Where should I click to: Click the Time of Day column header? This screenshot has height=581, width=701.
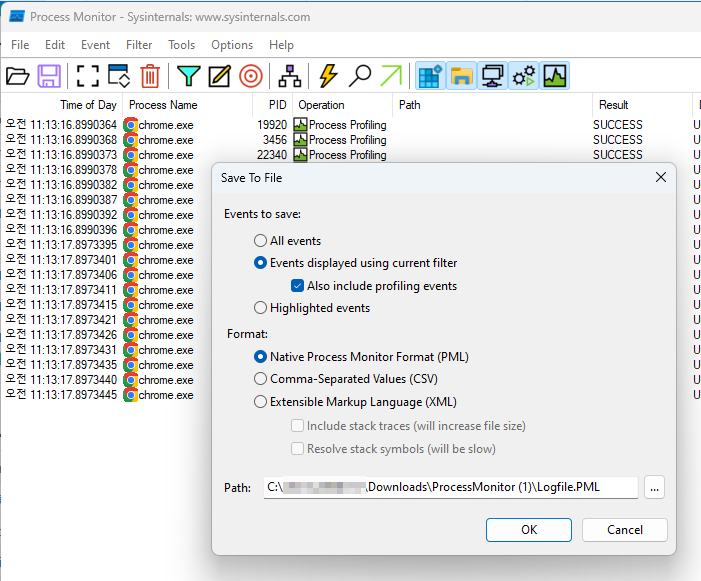tap(62, 105)
